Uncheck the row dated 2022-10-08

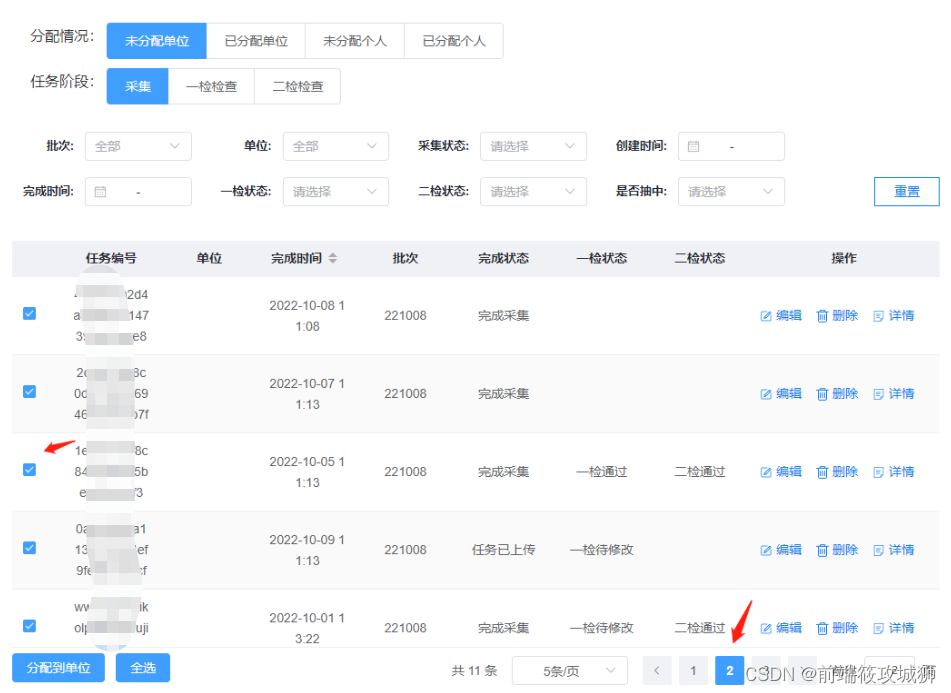click(29, 313)
